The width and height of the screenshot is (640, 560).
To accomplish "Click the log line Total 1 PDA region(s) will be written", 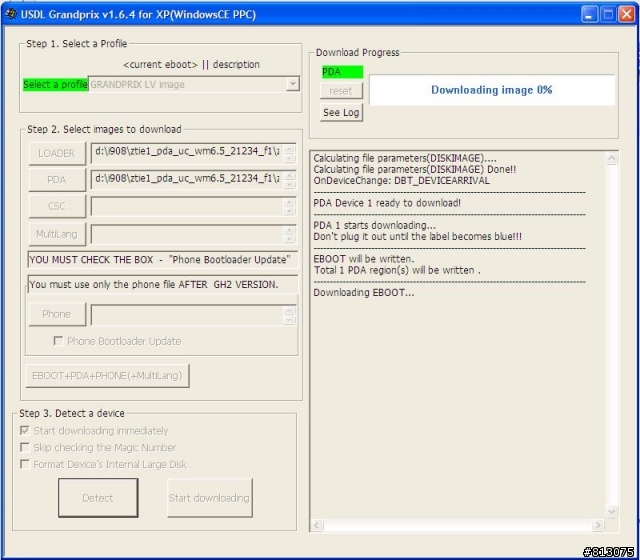I will 397,270.
